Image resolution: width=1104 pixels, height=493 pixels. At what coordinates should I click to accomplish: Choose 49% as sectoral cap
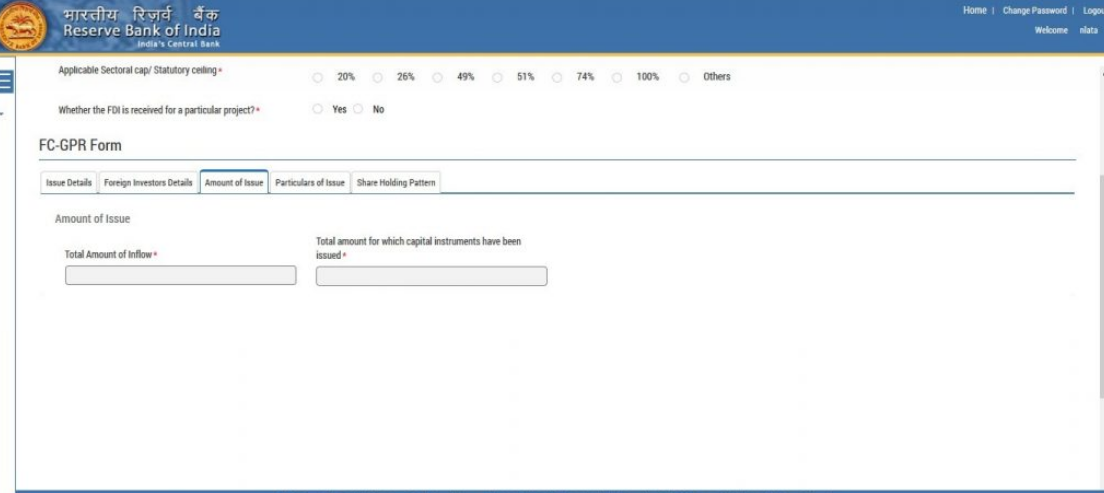(437, 77)
